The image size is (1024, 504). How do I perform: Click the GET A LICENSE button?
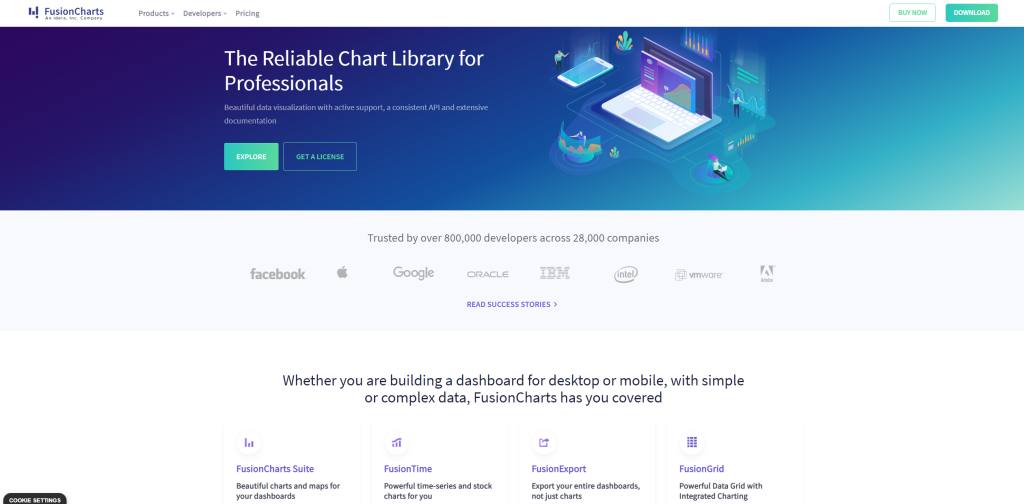click(x=320, y=157)
